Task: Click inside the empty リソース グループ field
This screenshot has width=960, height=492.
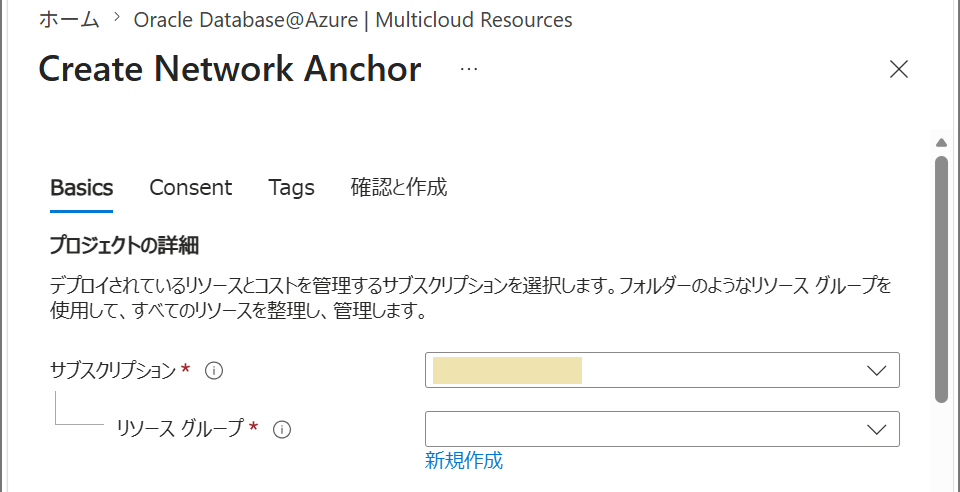Action: coord(662,429)
